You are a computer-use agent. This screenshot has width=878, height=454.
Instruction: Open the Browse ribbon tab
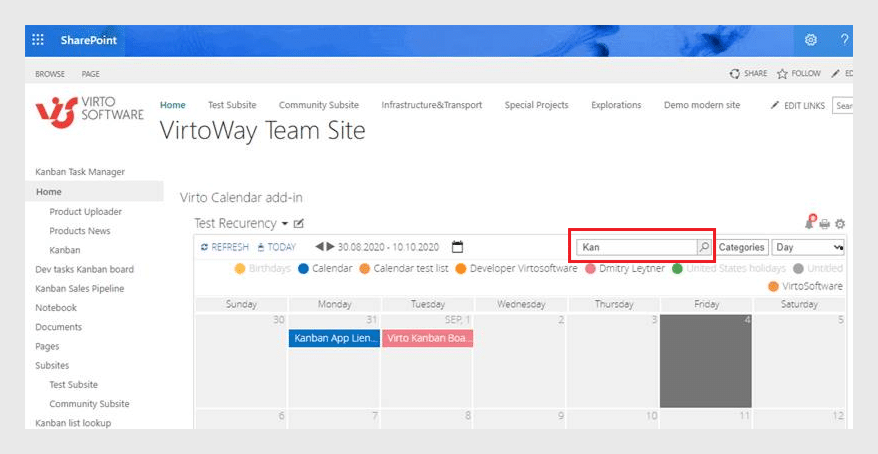(50, 74)
